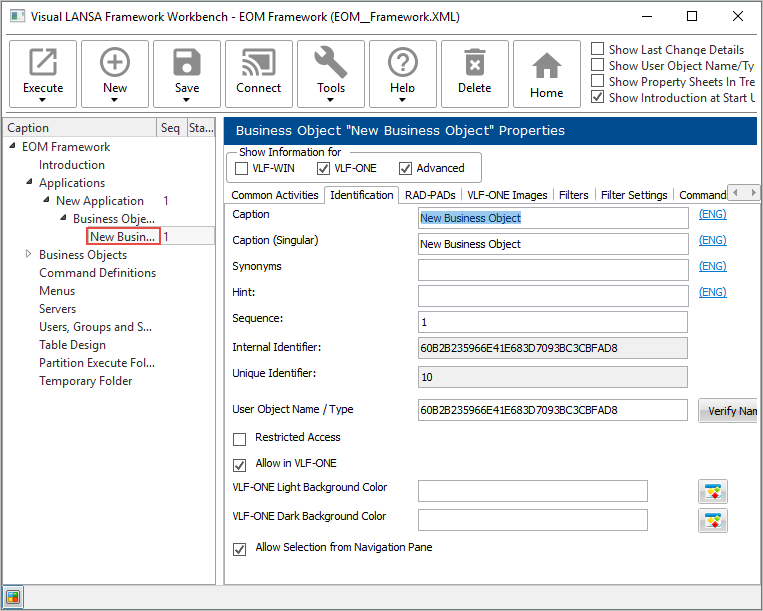Click the Verify Name button
763x611 pixels.
(x=727, y=411)
